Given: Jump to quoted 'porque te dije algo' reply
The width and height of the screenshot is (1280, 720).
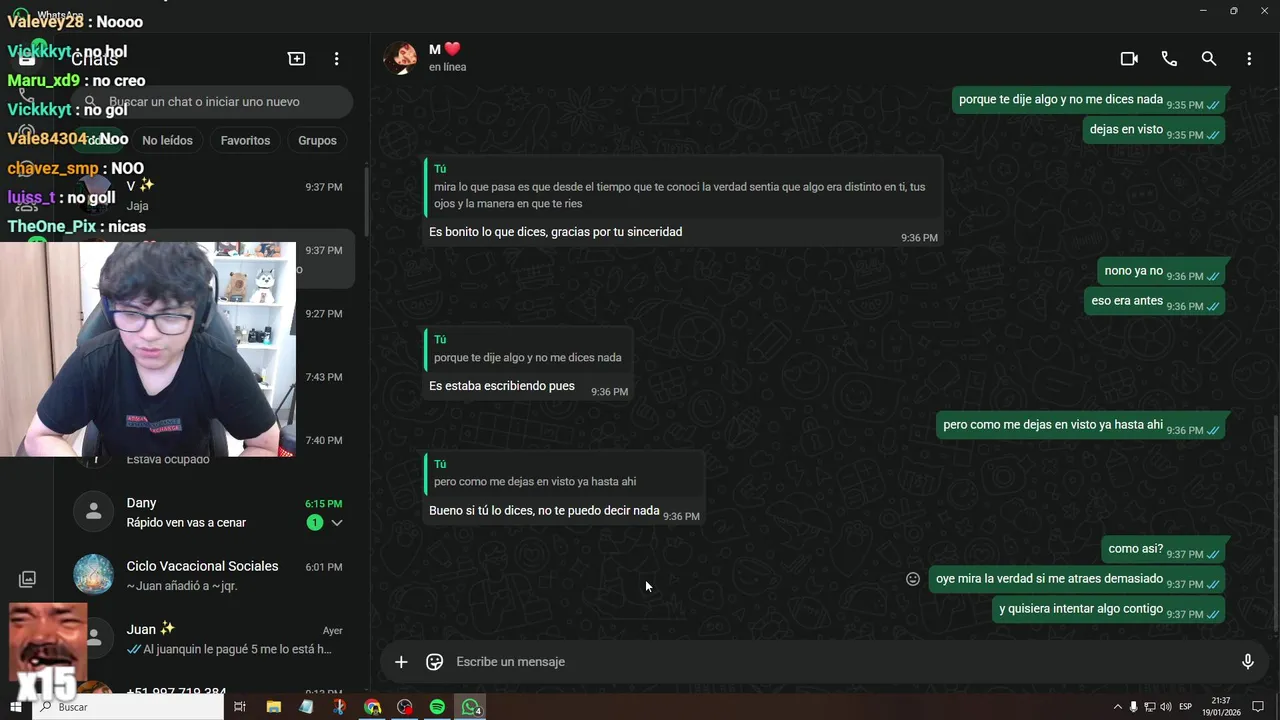Looking at the screenshot, I should click(x=527, y=348).
